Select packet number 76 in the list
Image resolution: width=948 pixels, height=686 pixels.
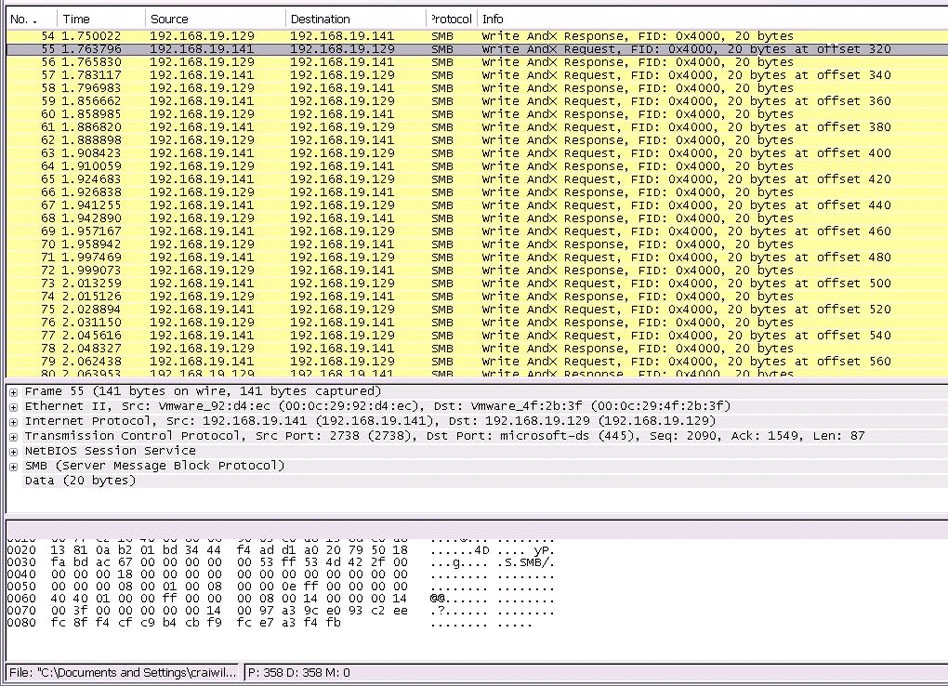[477, 322]
